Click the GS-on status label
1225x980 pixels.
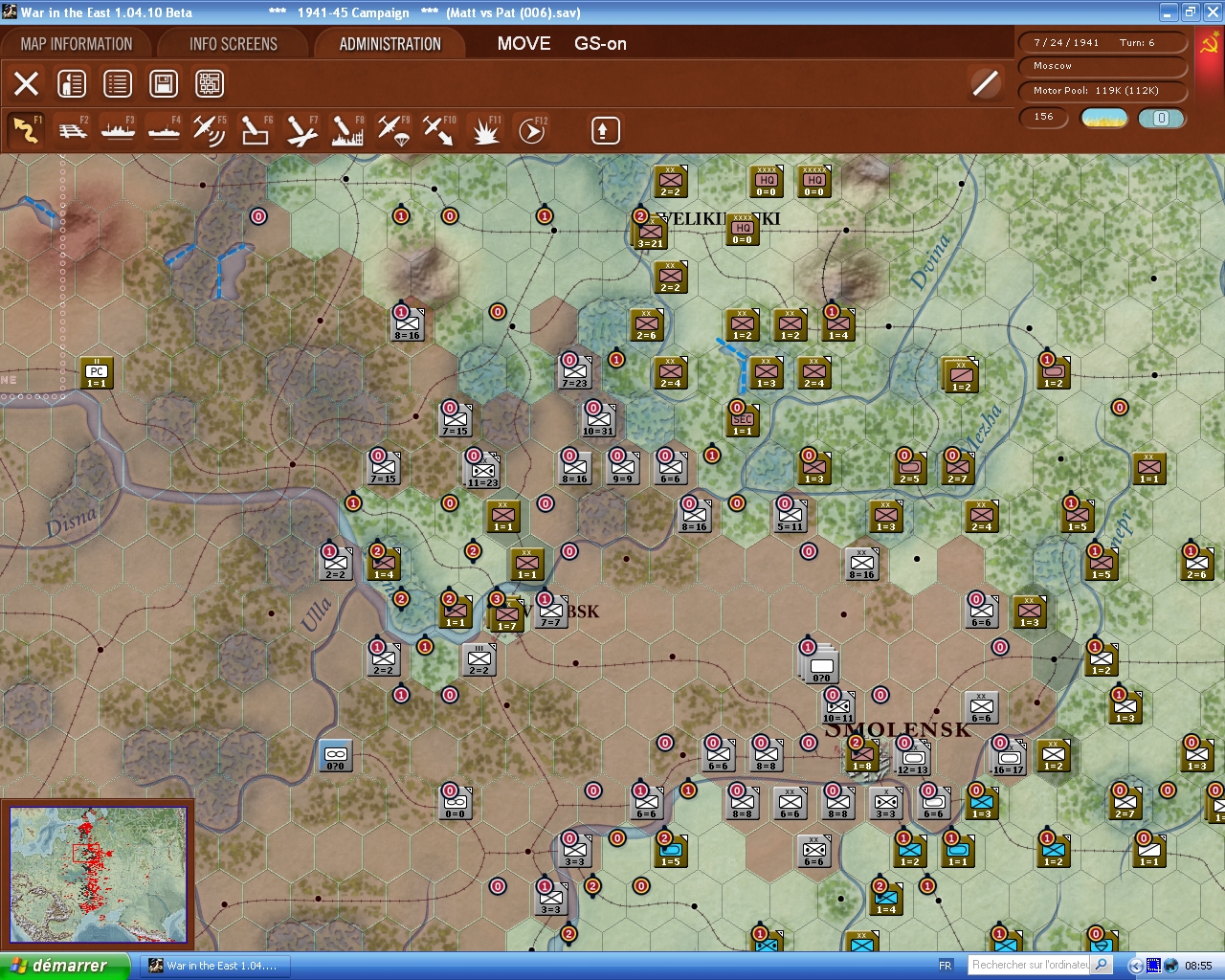pos(601,44)
